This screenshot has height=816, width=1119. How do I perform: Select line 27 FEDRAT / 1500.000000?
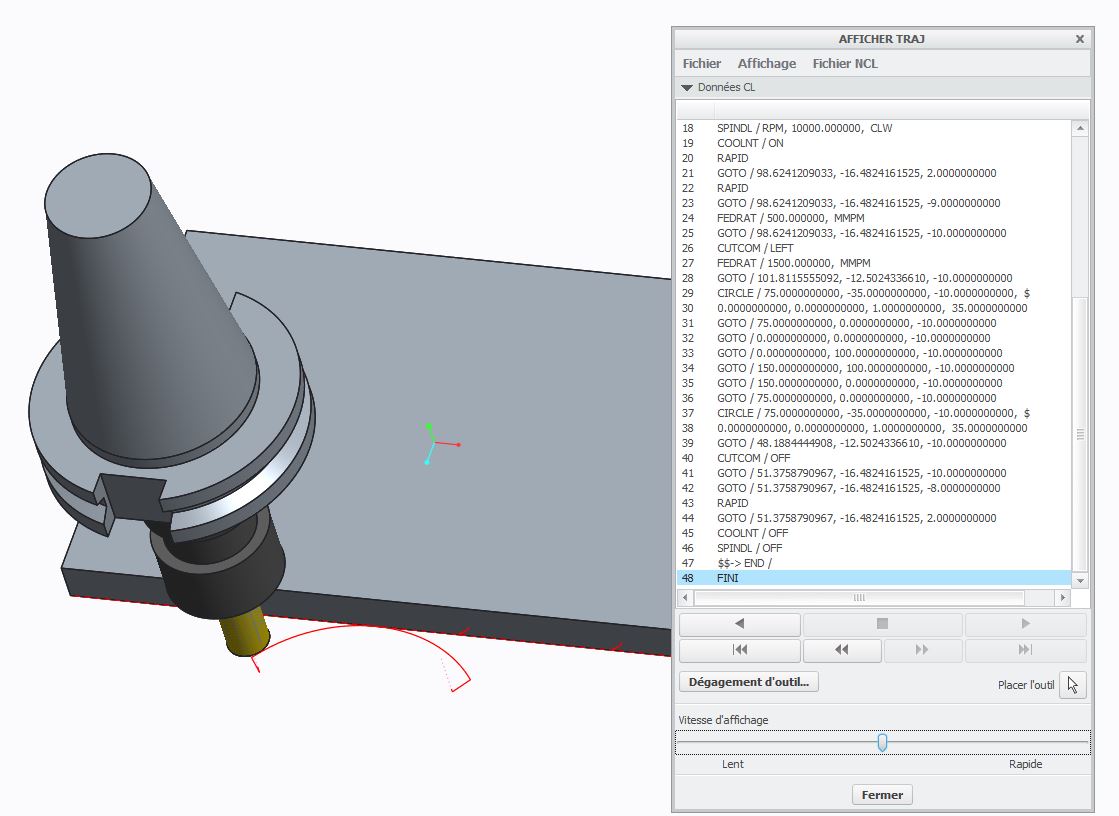874,263
